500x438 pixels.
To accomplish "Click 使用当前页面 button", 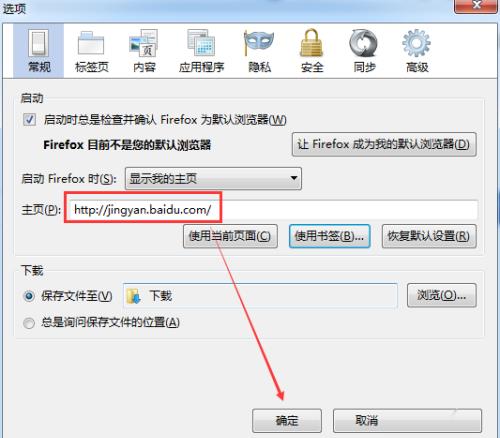I will (x=230, y=236).
